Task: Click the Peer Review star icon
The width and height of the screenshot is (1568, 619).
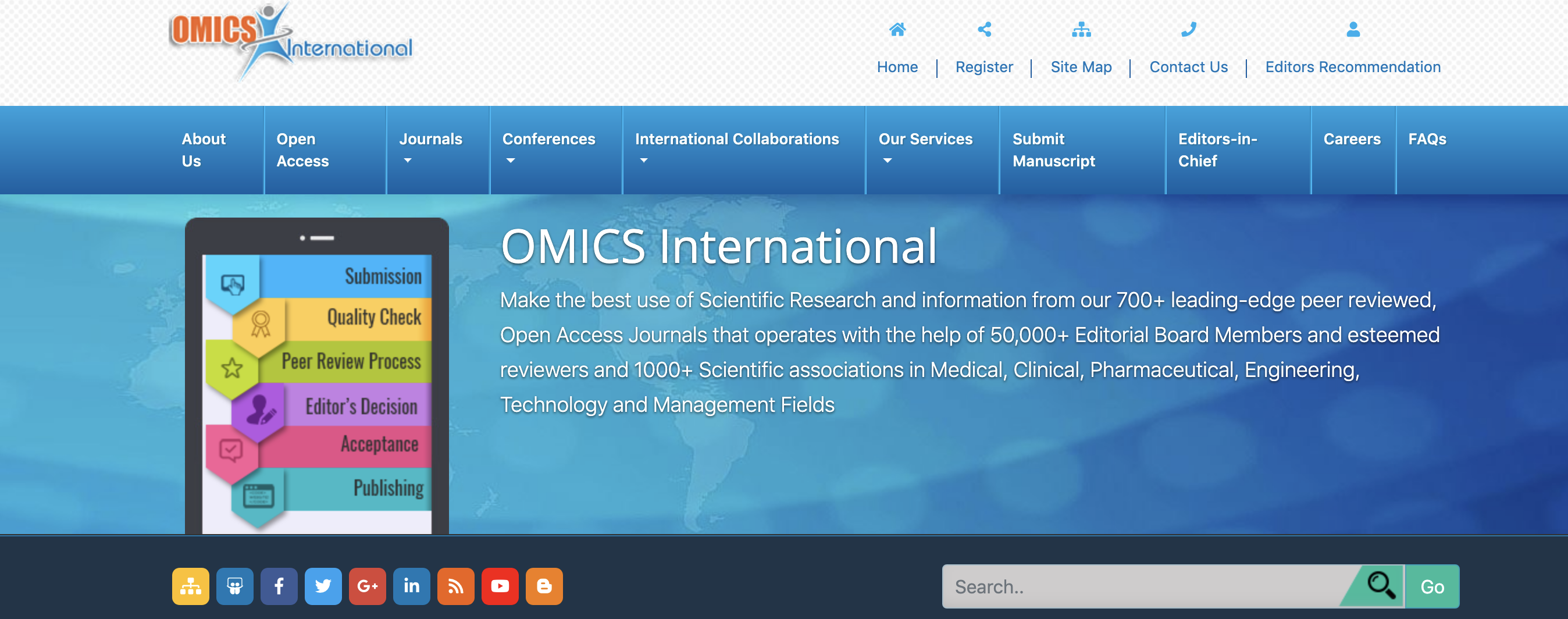Action: [x=232, y=368]
